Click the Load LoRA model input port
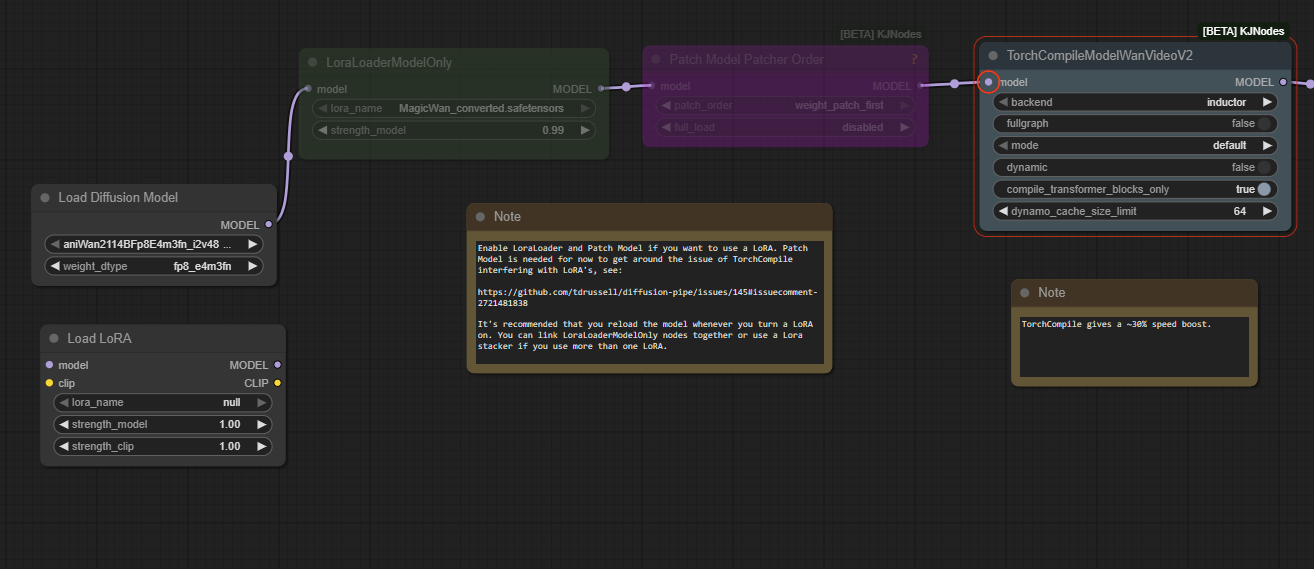 click(x=49, y=365)
